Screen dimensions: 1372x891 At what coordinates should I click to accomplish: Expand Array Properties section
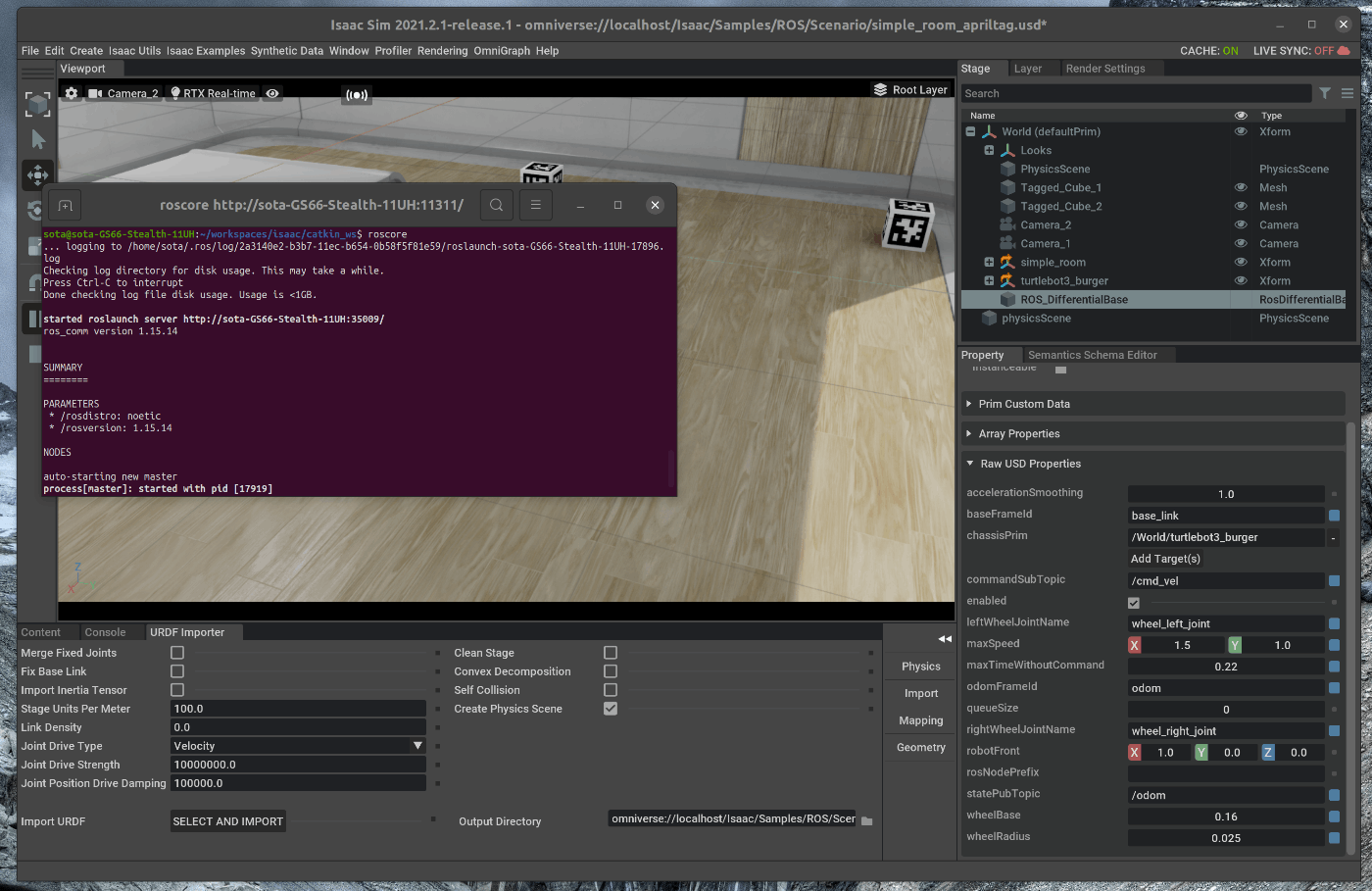click(1152, 433)
